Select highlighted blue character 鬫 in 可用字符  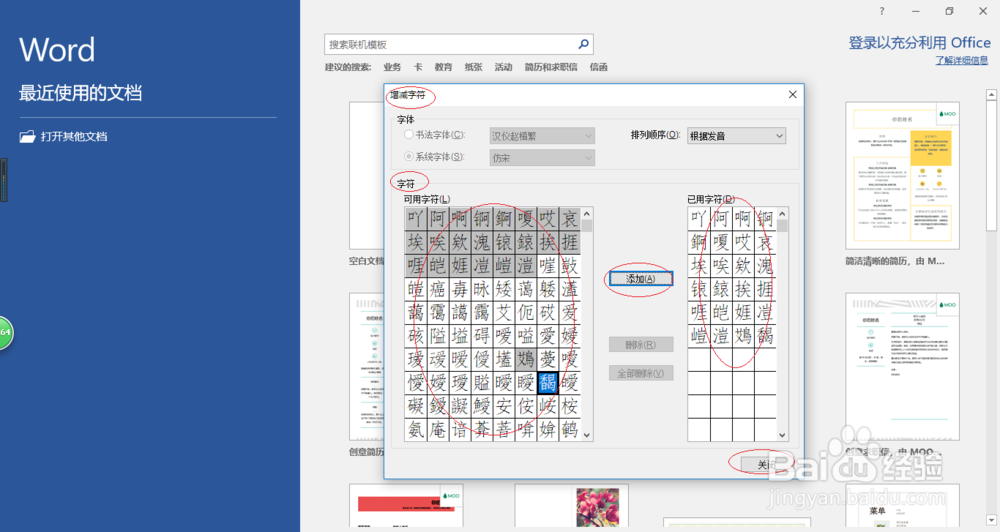click(548, 382)
